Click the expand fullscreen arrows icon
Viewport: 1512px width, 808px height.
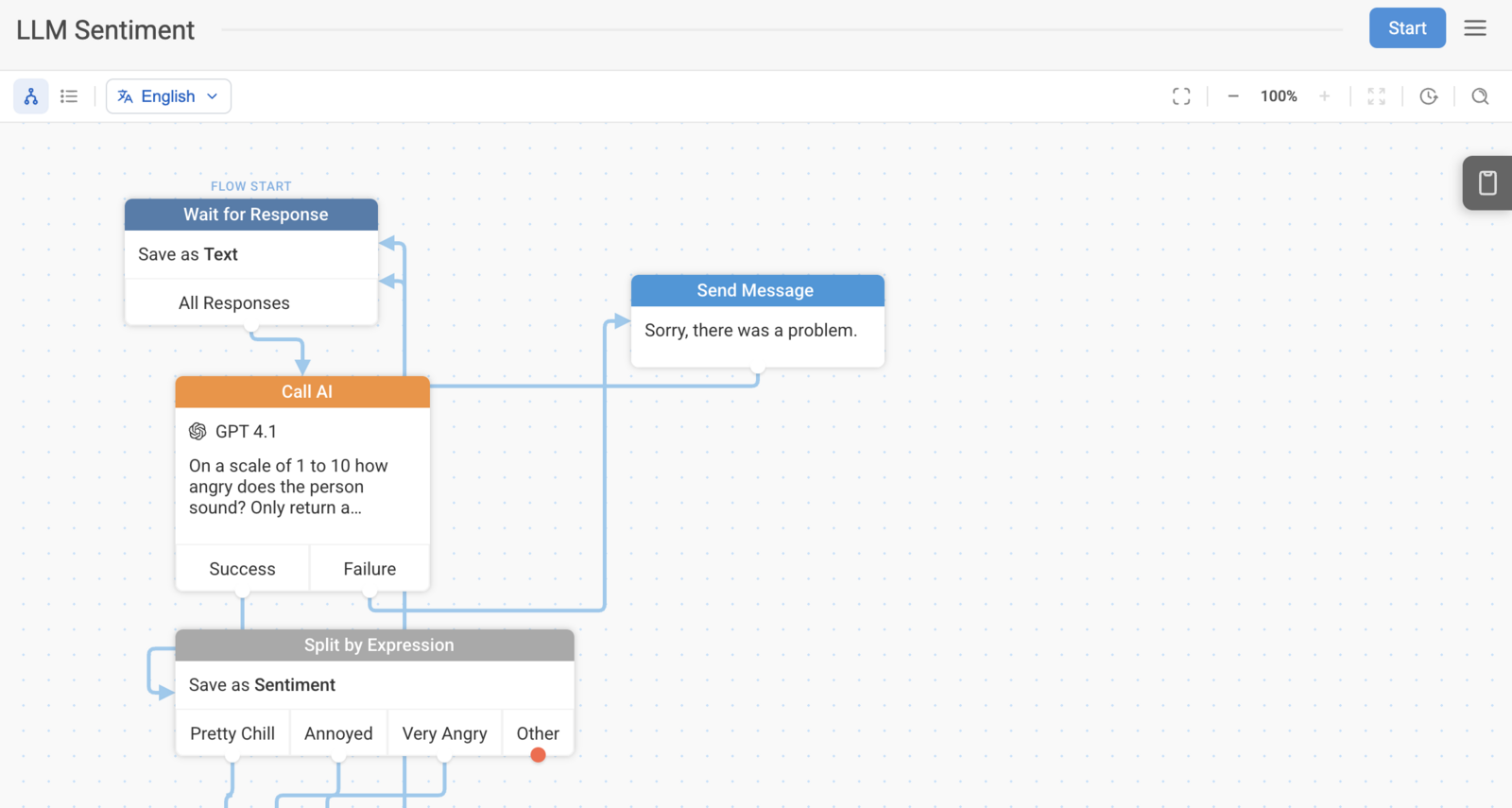pyautogui.click(x=1377, y=96)
